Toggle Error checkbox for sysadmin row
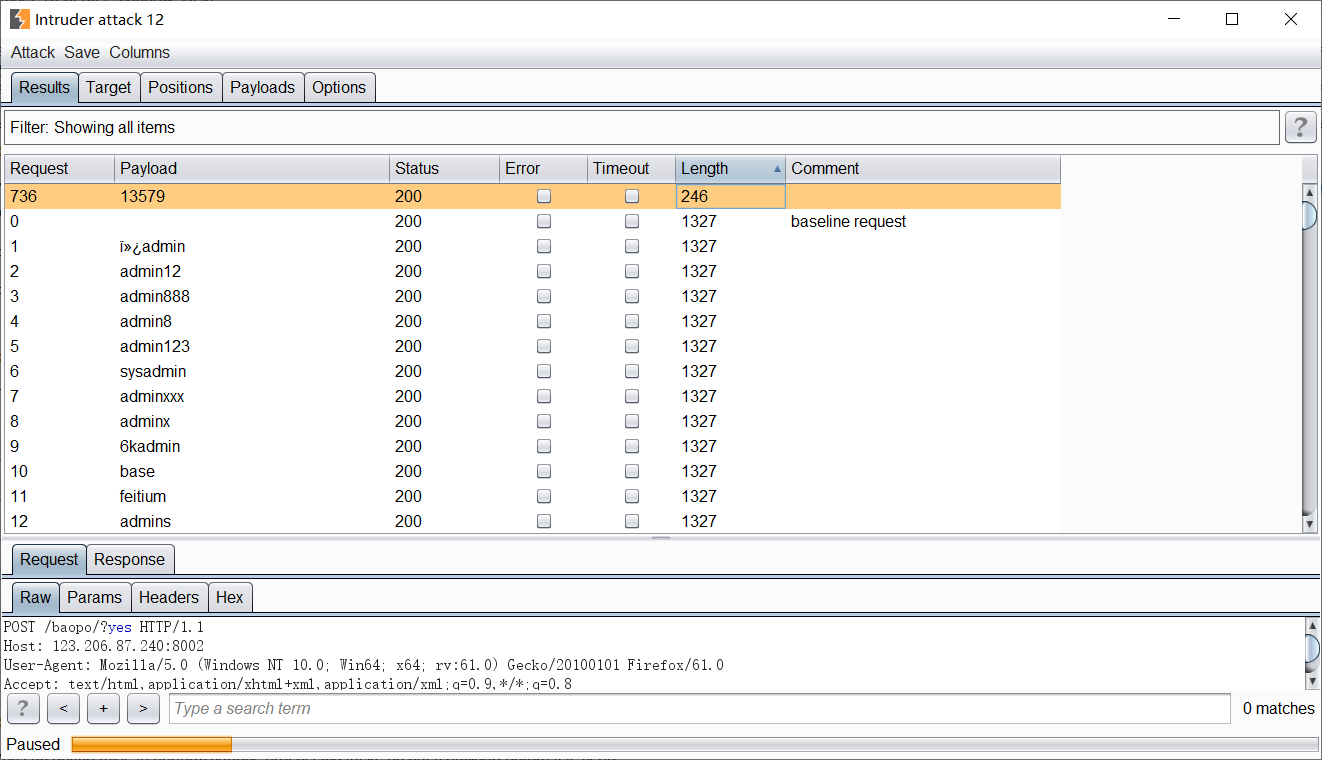This screenshot has height=760, width=1322. (x=544, y=371)
